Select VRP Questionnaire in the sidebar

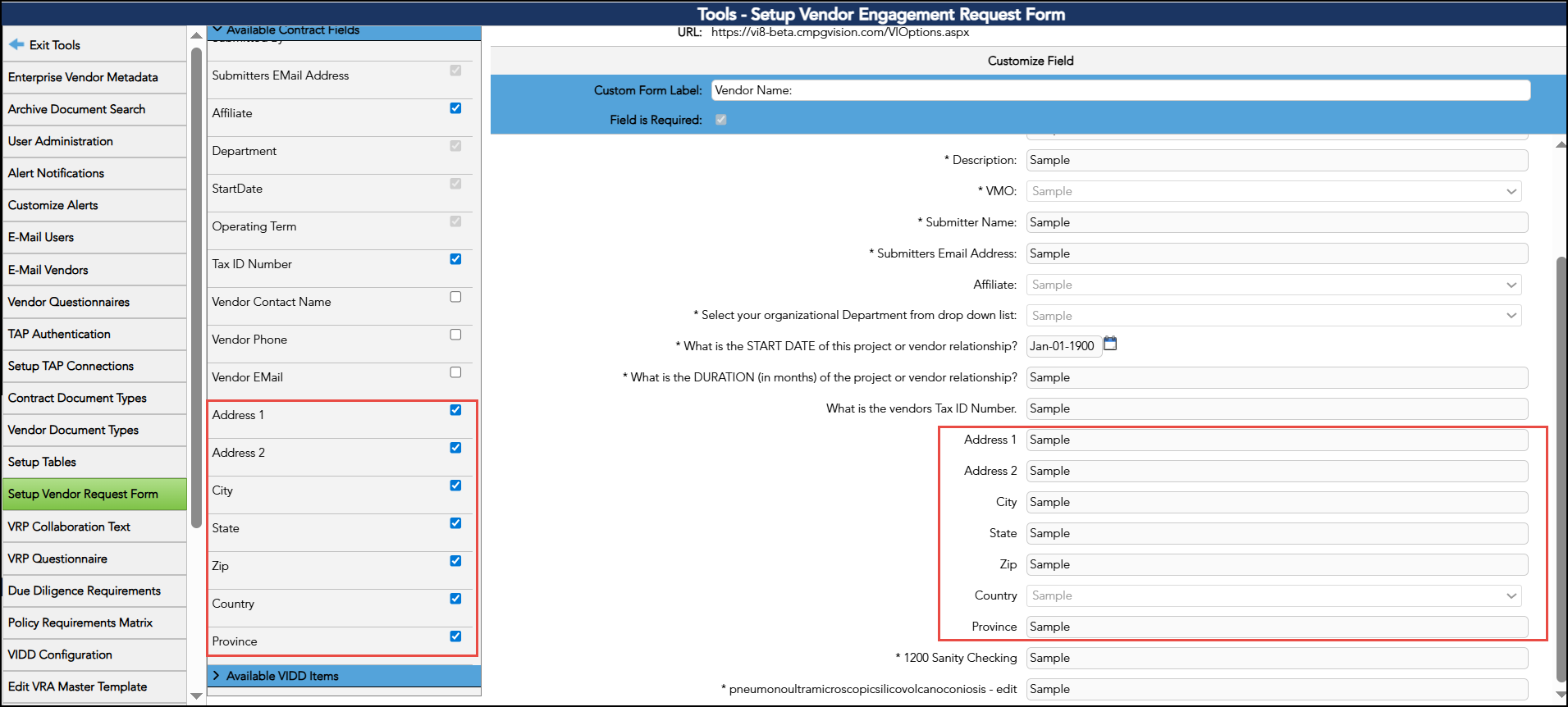coord(57,559)
